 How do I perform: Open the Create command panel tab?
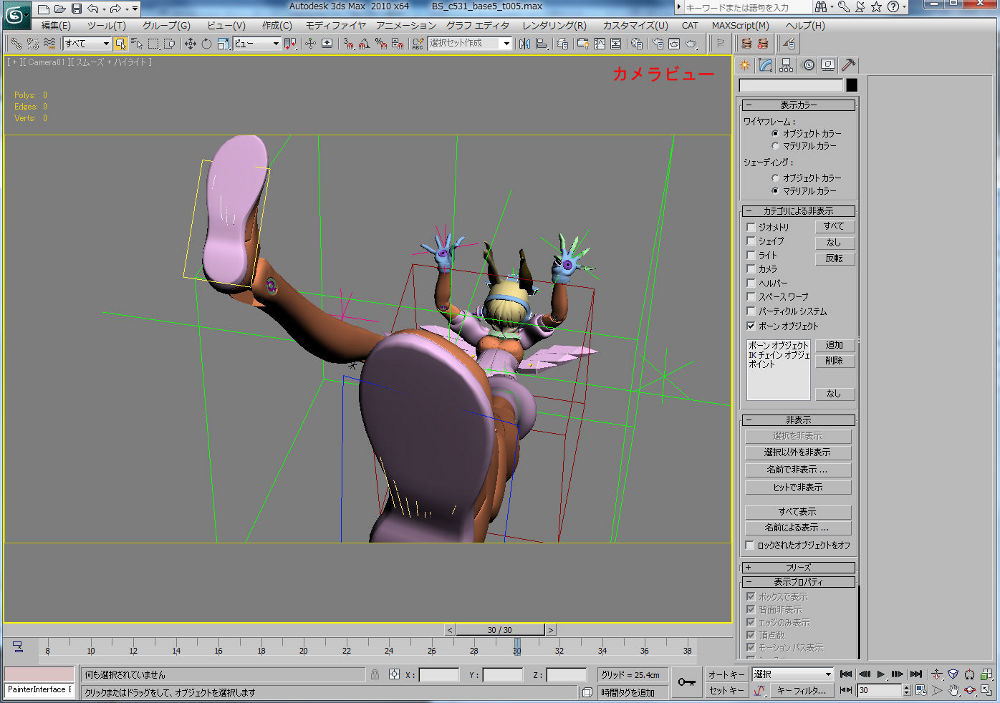pos(744,65)
